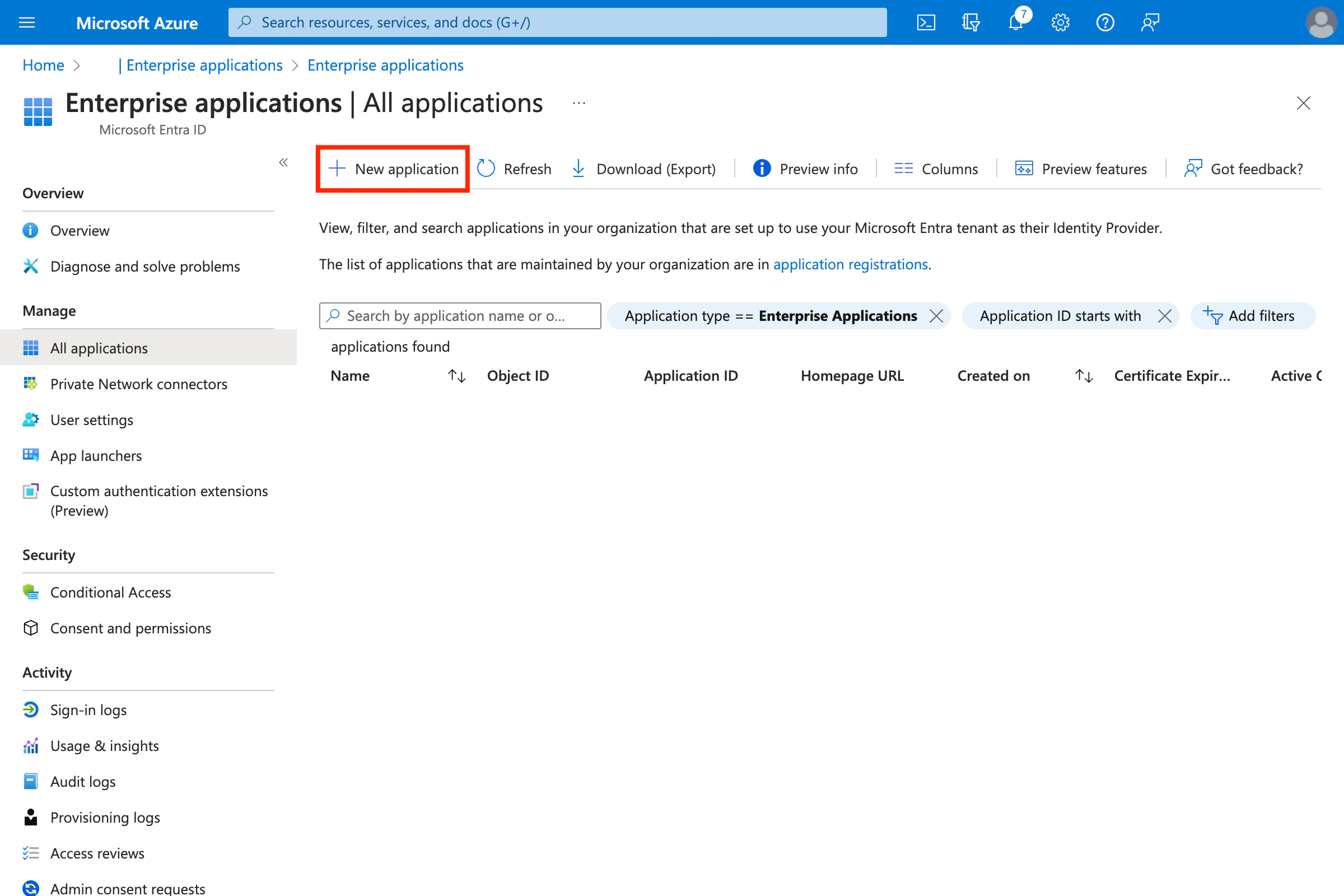Open Cloud Shell from top bar
The height and width of the screenshot is (896, 1344).
(926, 22)
